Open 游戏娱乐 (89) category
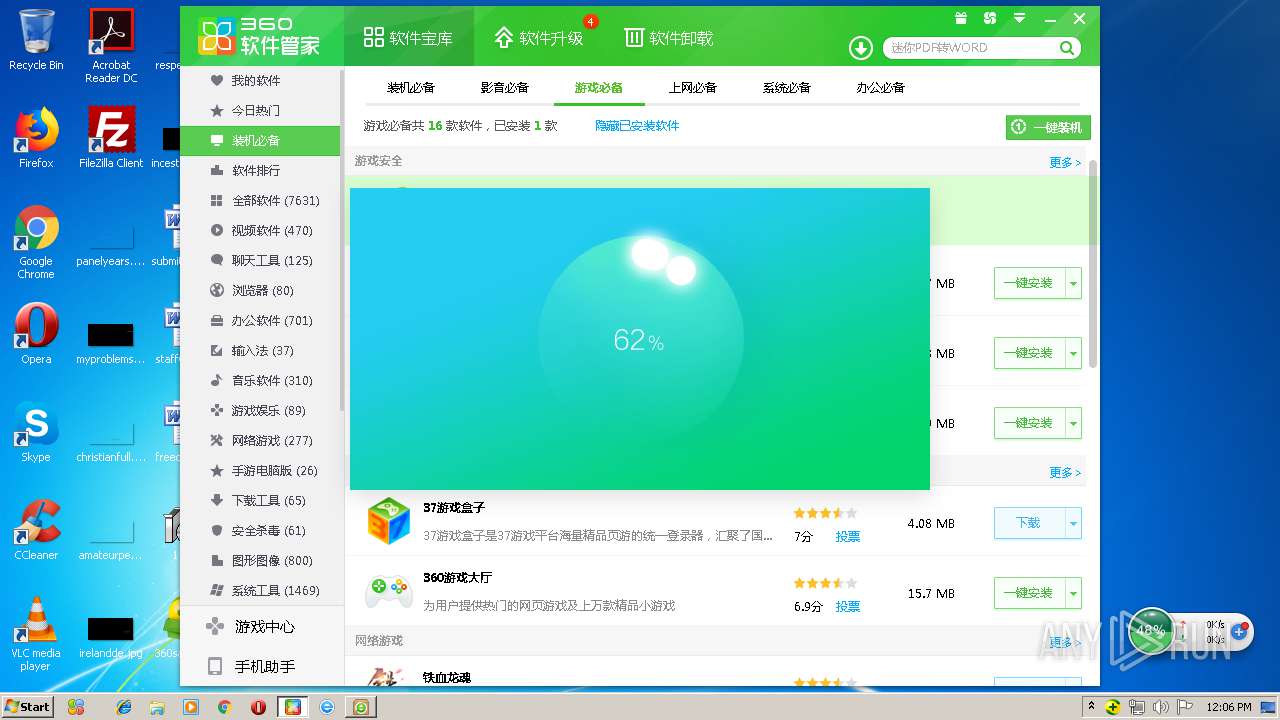This screenshot has width=1280, height=720. pyautogui.click(x=260, y=410)
